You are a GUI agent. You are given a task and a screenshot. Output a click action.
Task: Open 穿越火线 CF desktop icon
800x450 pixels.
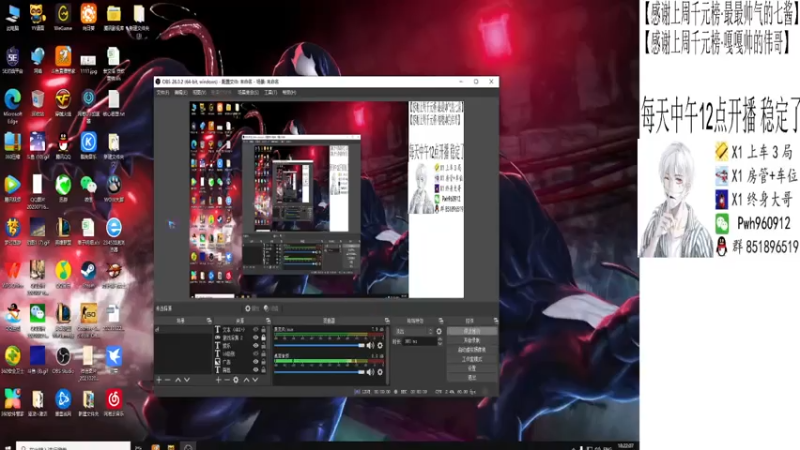[x=63, y=102]
